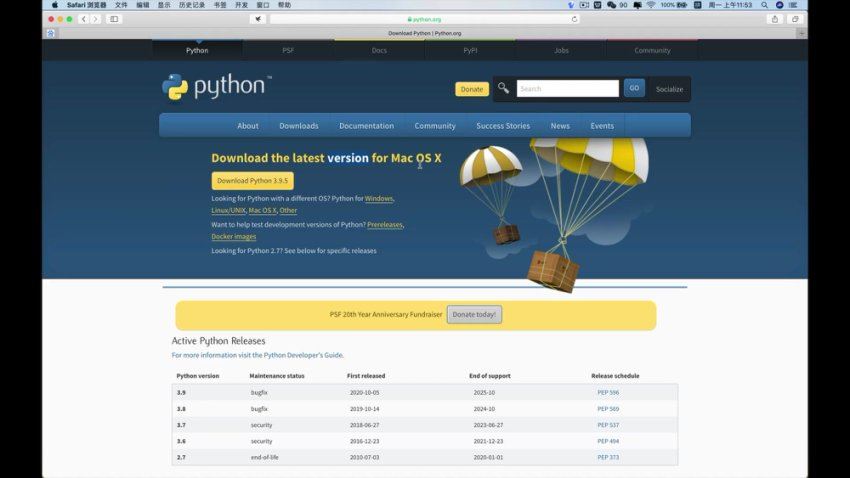
Task: Open the Success Stories navigation menu
Action: 503,126
